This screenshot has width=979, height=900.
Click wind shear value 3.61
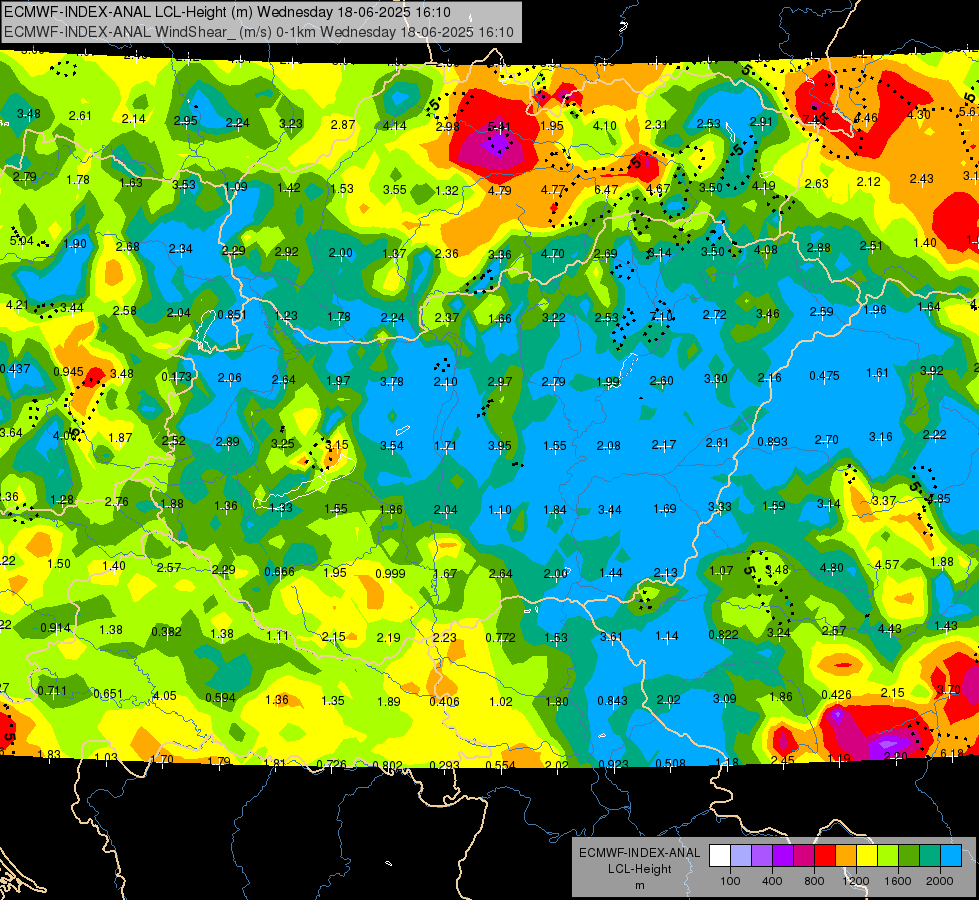[x=611, y=636]
